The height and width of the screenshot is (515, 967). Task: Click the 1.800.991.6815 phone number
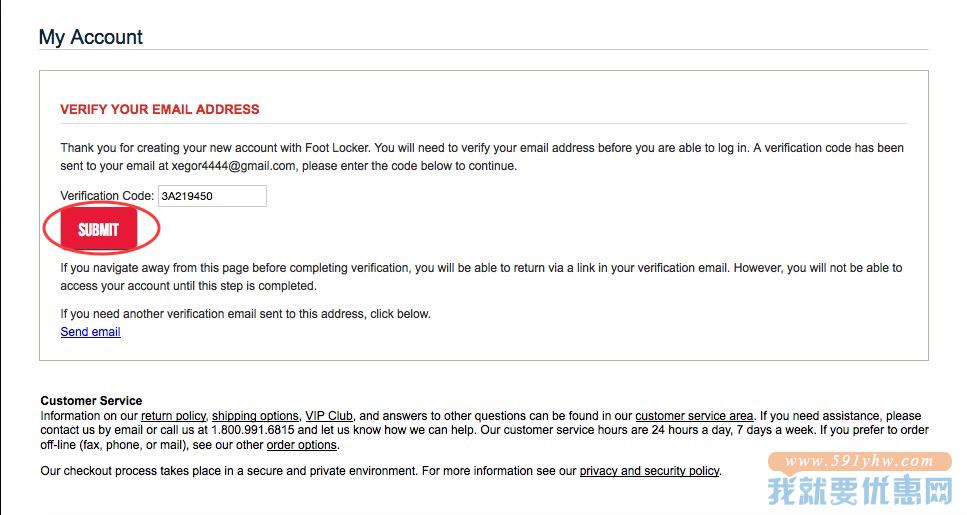coord(252,430)
